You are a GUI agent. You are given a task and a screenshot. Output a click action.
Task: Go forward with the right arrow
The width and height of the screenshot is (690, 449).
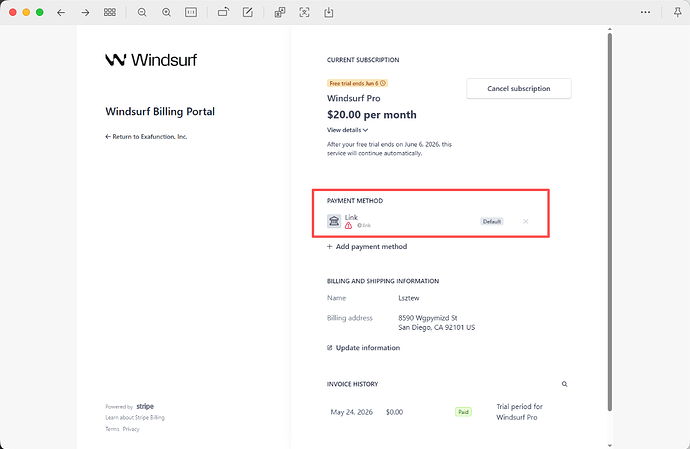point(85,12)
